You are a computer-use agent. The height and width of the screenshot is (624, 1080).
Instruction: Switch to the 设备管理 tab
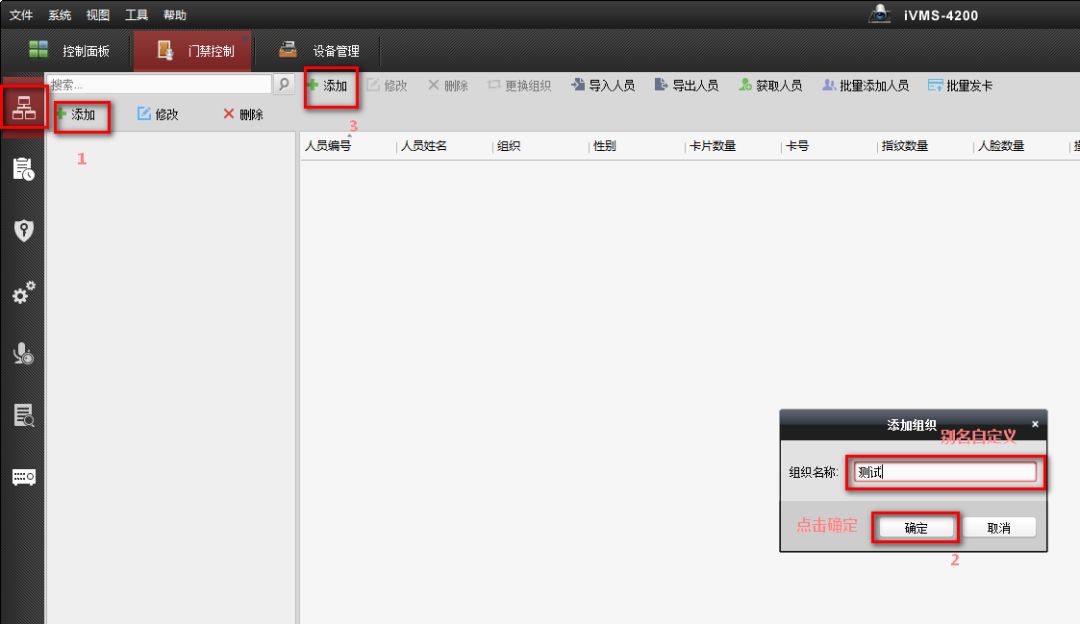pyautogui.click(x=319, y=50)
